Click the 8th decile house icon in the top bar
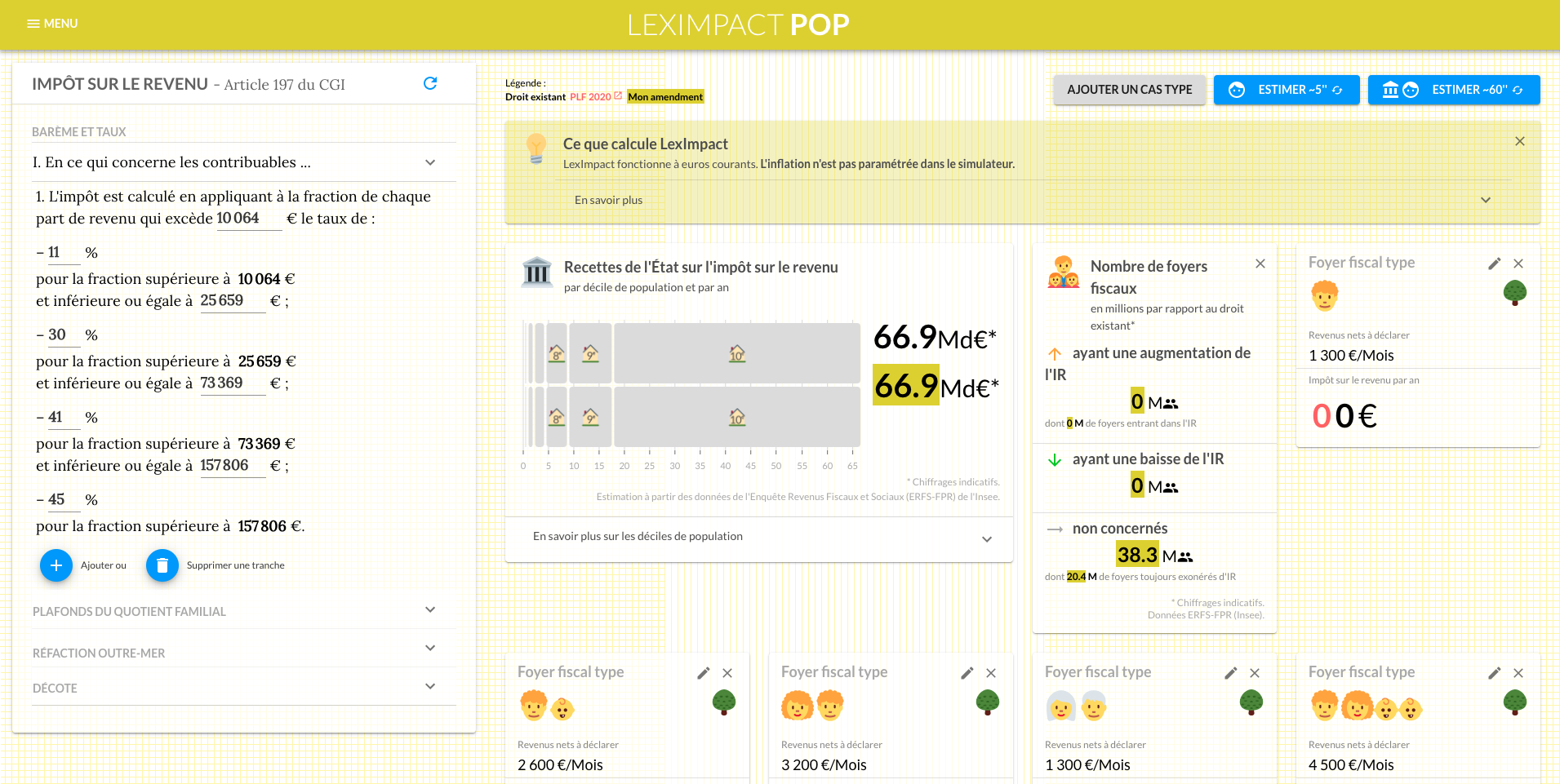The width and height of the screenshot is (1560, 784). point(557,353)
